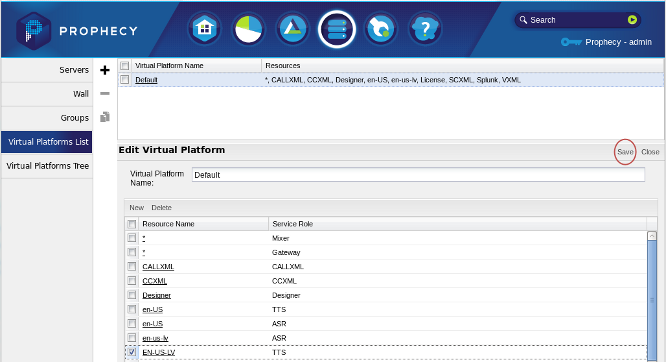
Task: Check the Mixer resource checkbox
Action: click(x=132, y=238)
